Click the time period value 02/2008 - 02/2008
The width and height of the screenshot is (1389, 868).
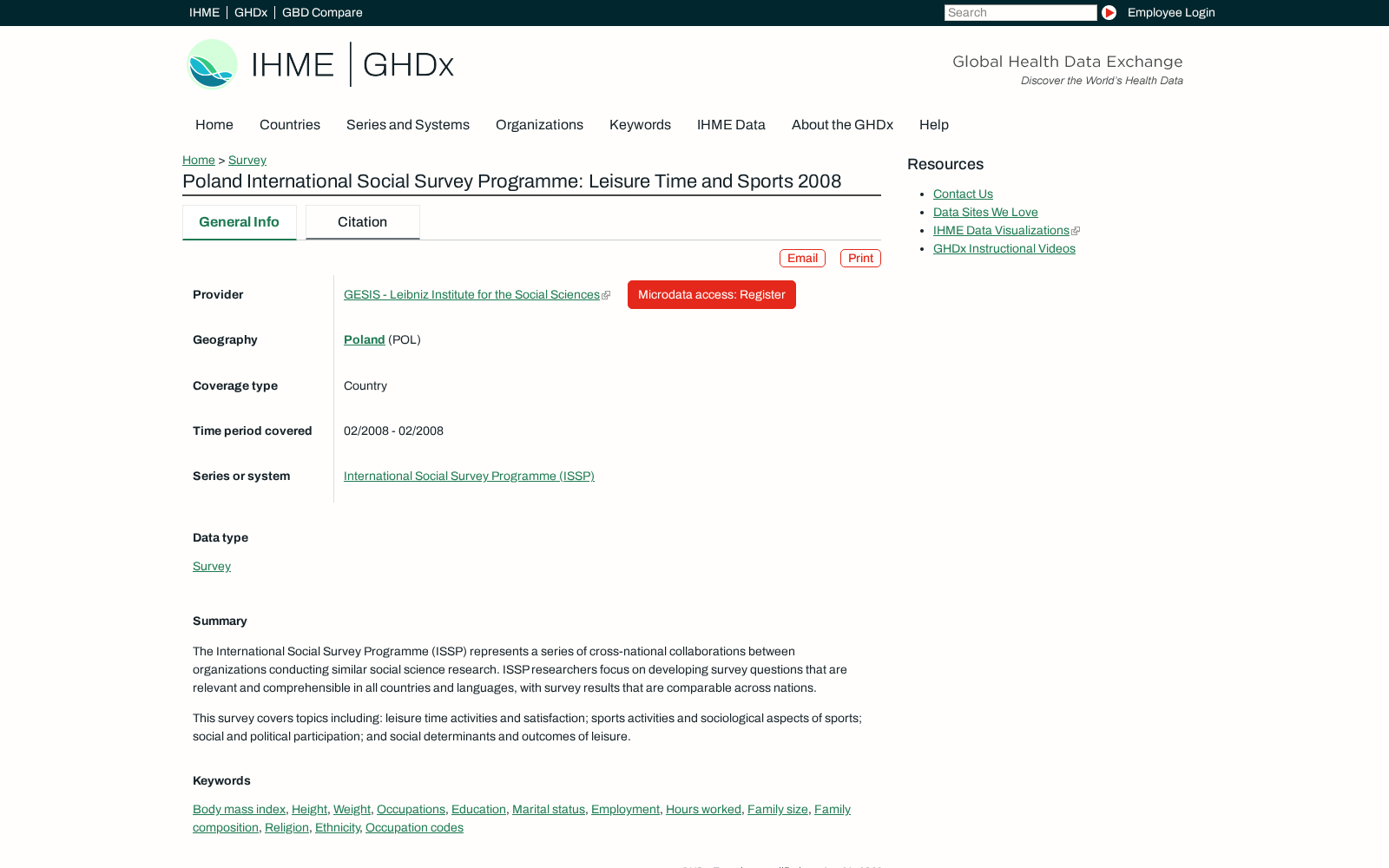point(393,431)
